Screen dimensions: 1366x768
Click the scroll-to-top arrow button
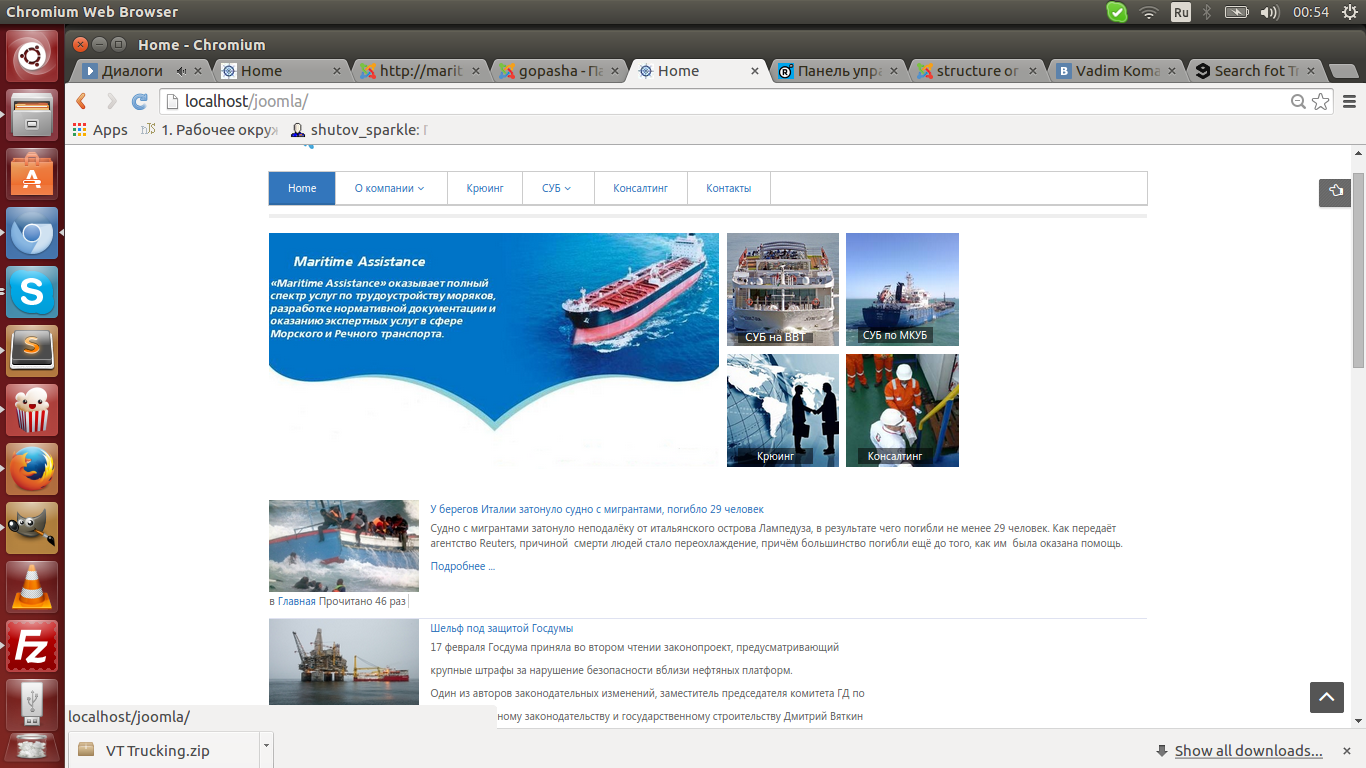point(1327,697)
